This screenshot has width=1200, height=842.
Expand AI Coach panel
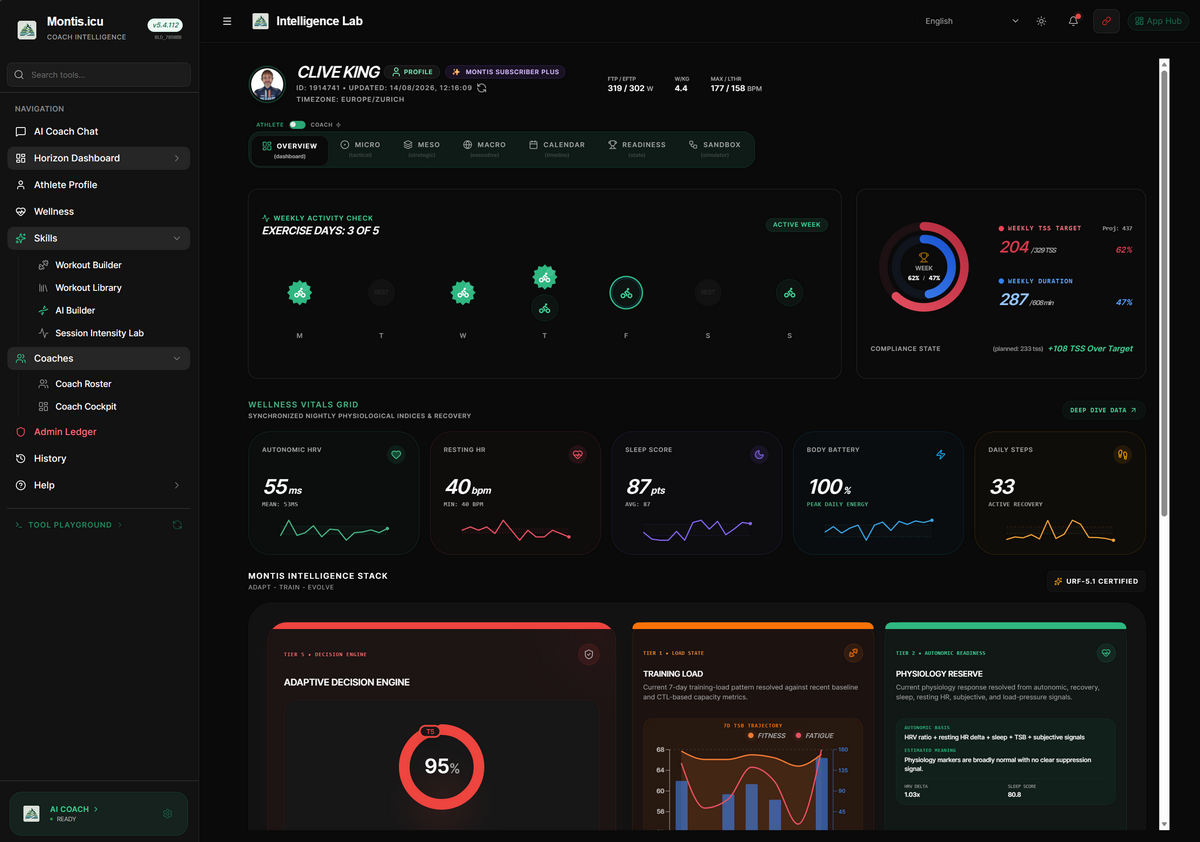73,809
